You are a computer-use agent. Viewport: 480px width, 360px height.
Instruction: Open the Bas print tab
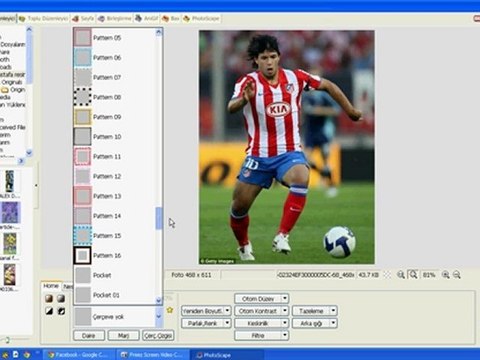tap(171, 19)
